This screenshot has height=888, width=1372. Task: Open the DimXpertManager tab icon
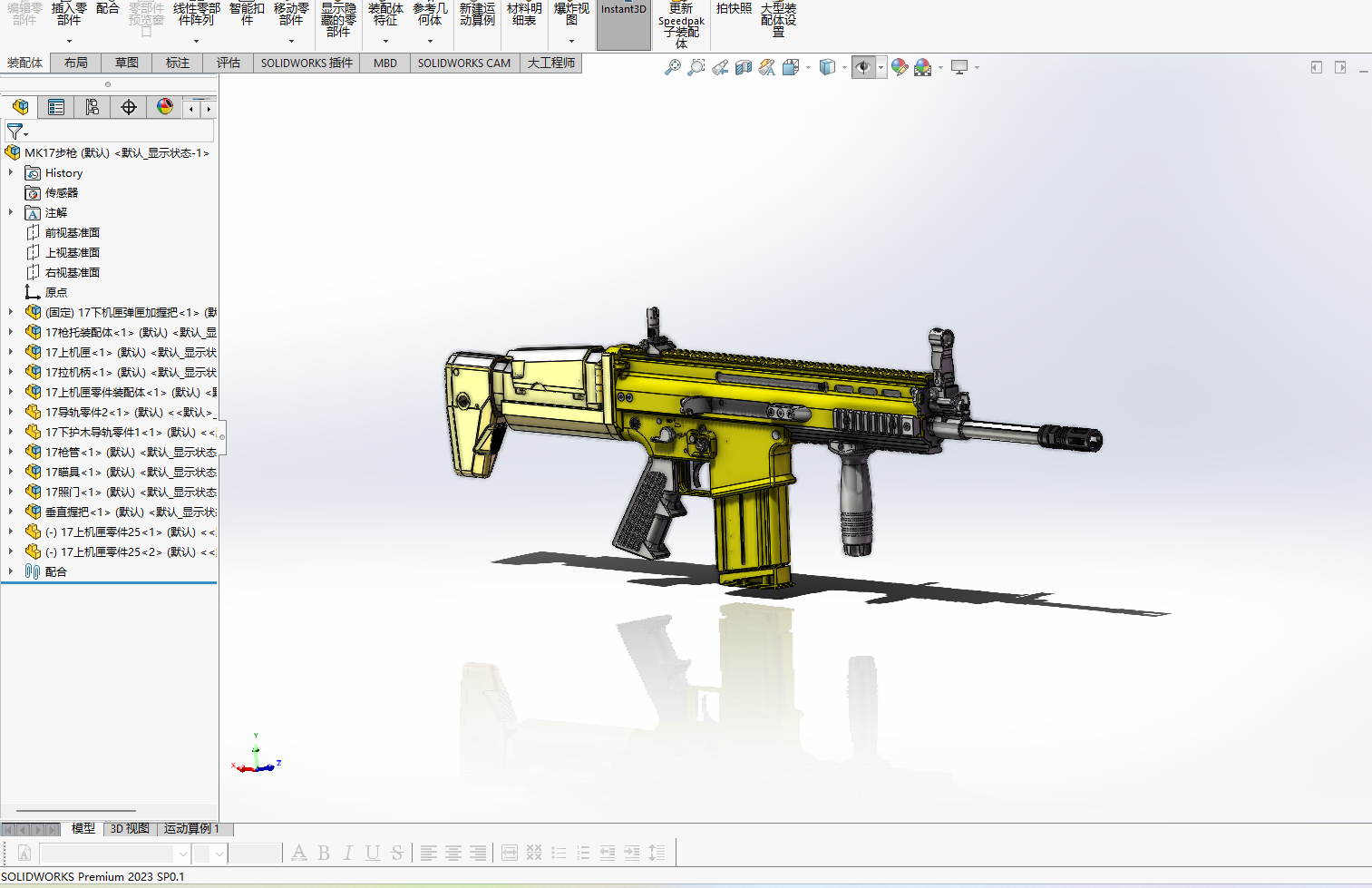[x=129, y=107]
